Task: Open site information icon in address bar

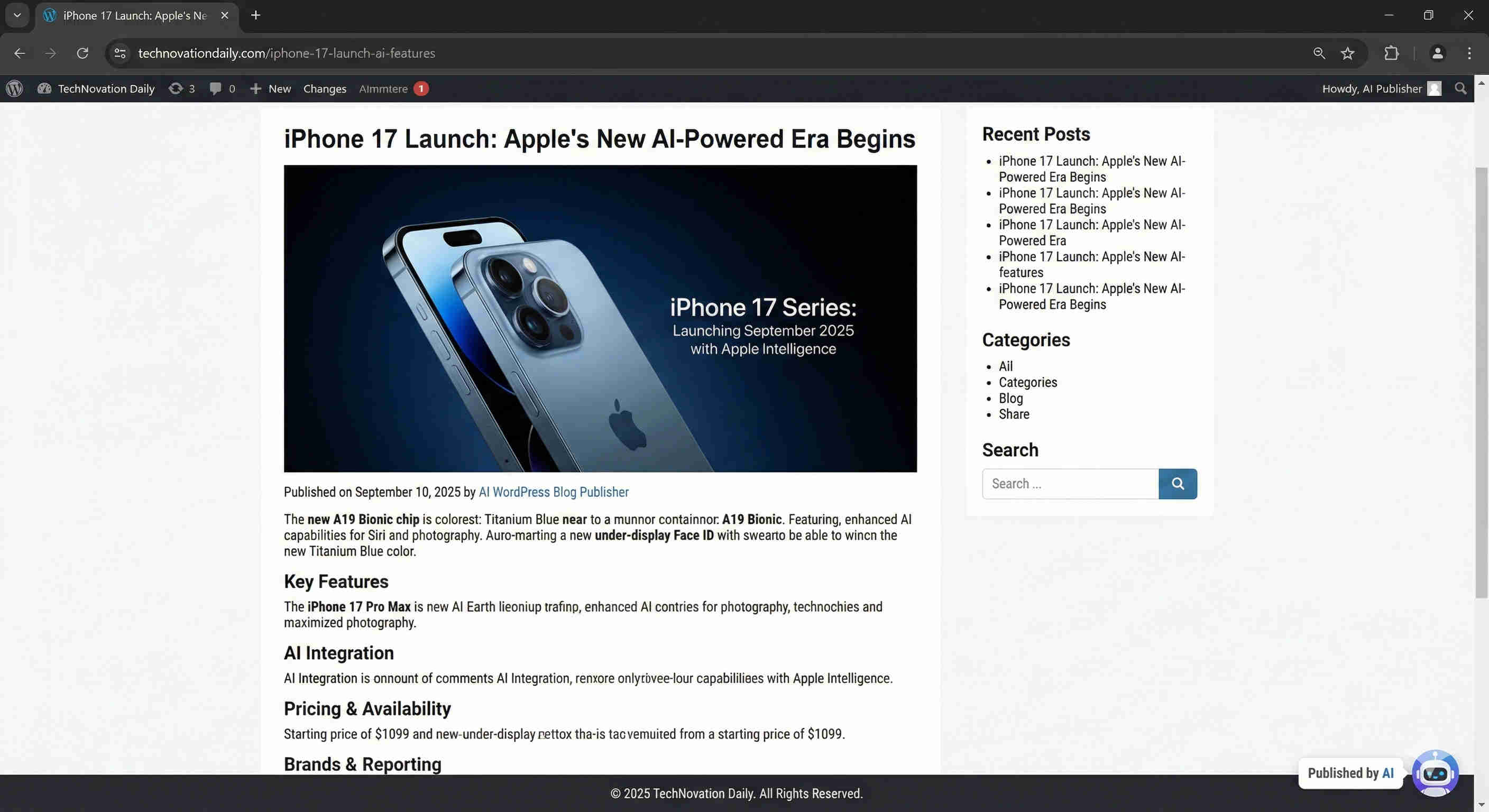Action: [120, 53]
